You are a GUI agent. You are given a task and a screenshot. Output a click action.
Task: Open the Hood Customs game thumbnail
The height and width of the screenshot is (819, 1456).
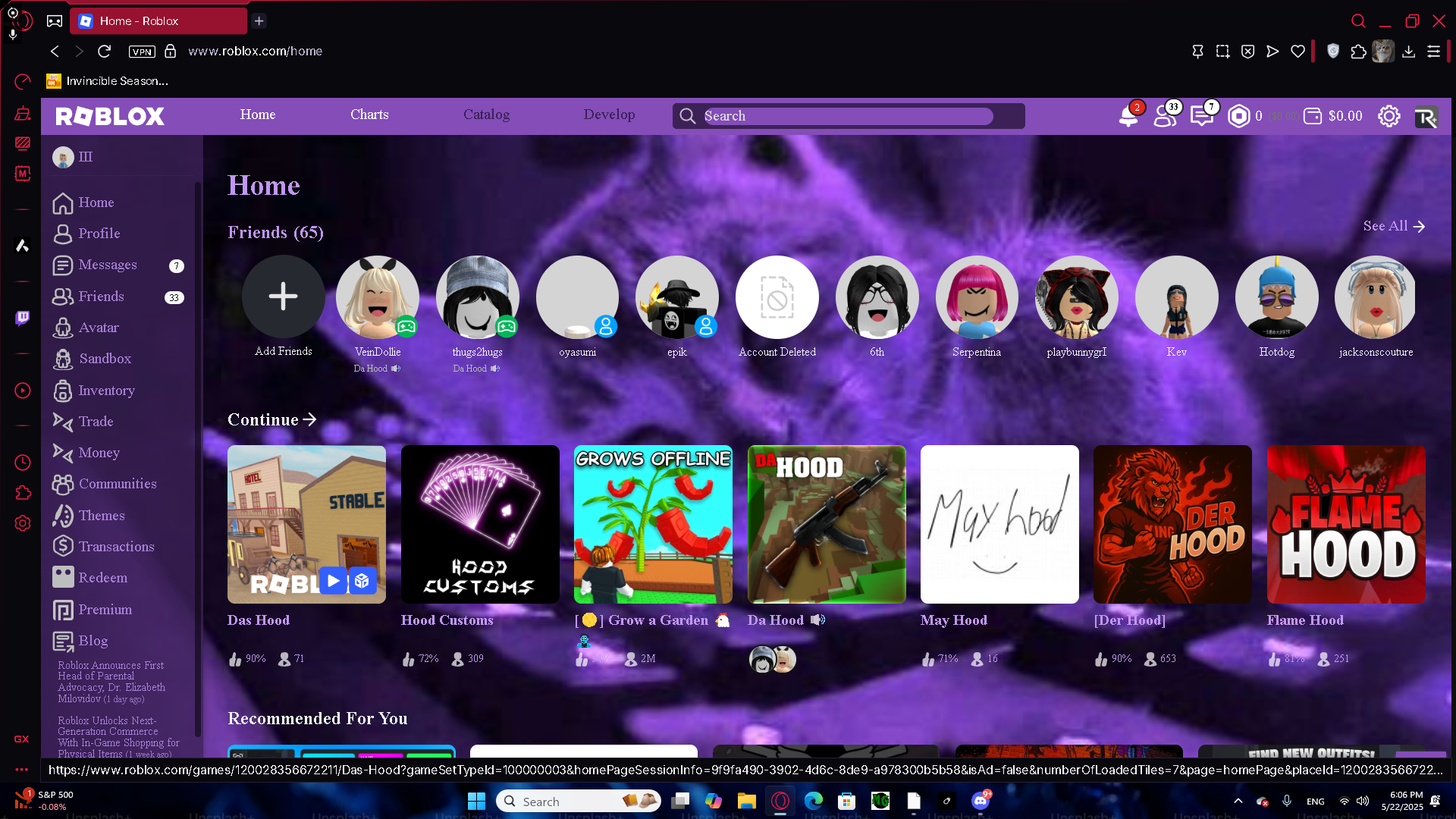click(480, 524)
